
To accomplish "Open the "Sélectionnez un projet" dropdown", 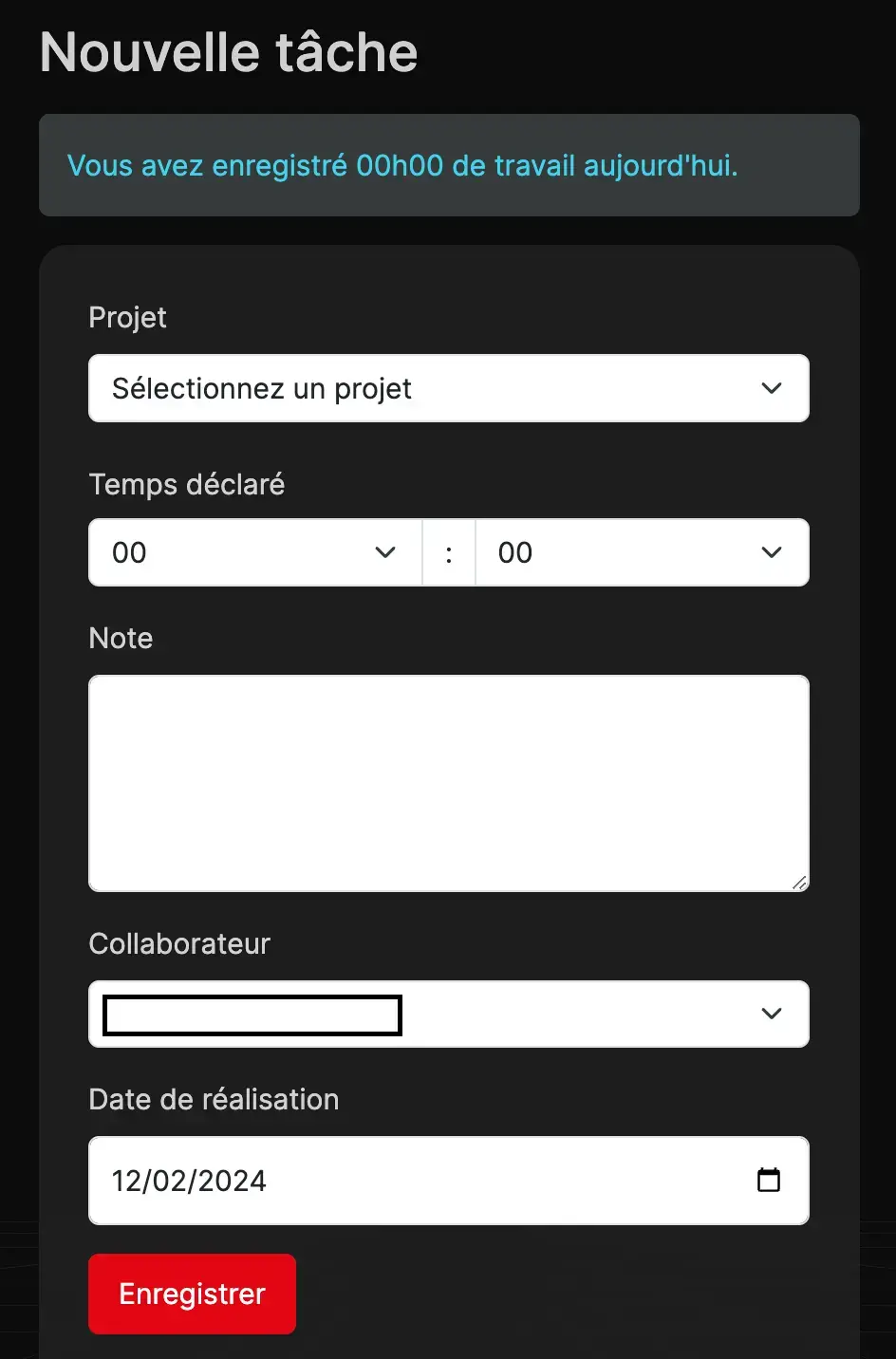I will (x=449, y=388).
